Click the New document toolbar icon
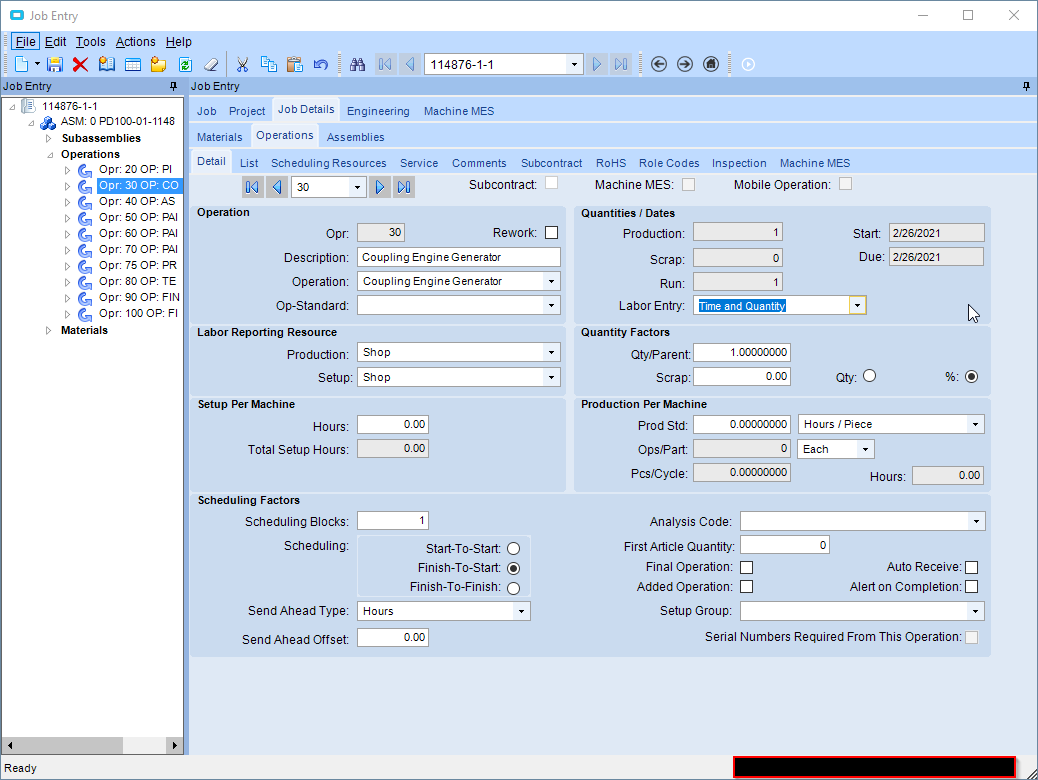This screenshot has width=1038, height=780. [x=22, y=64]
